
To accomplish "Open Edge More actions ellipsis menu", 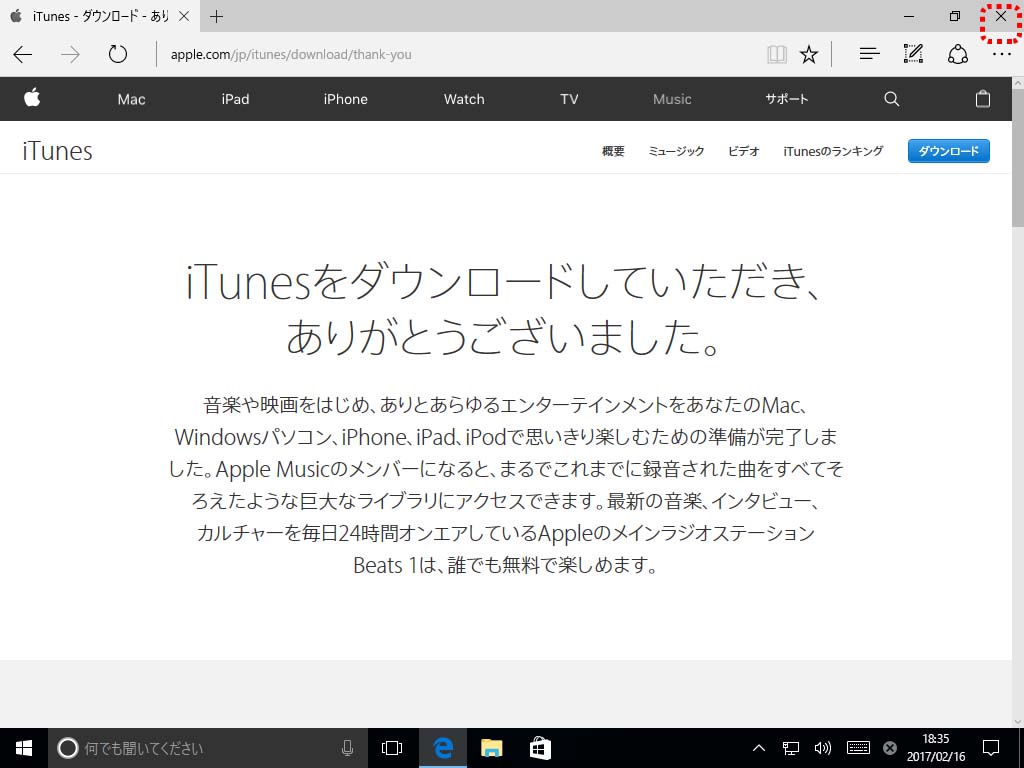I will pos(1001,54).
